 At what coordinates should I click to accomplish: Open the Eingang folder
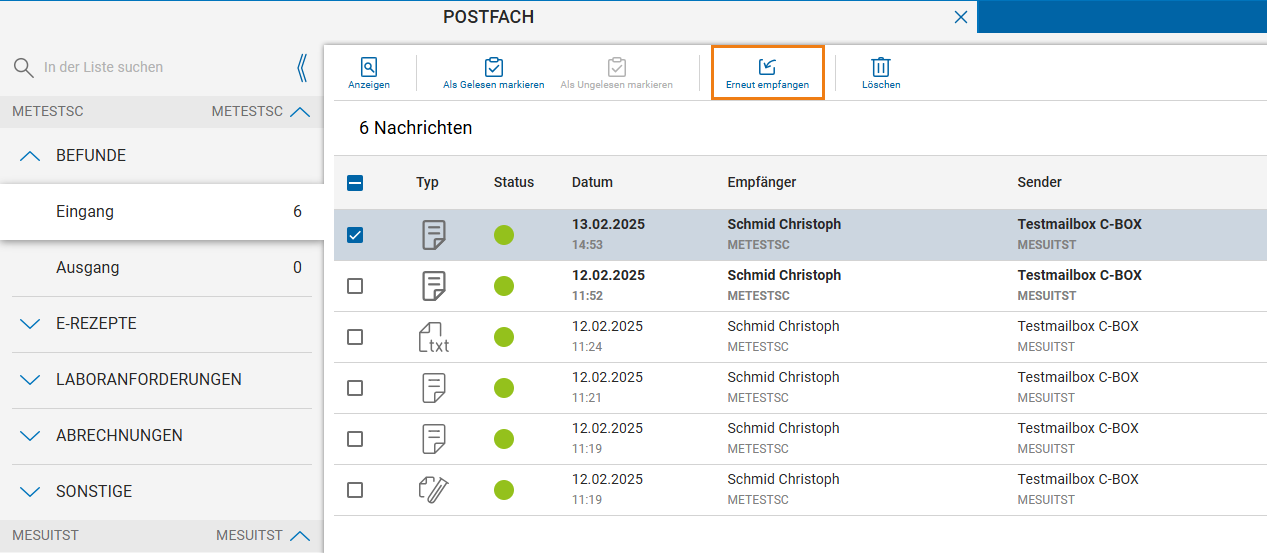tap(162, 212)
